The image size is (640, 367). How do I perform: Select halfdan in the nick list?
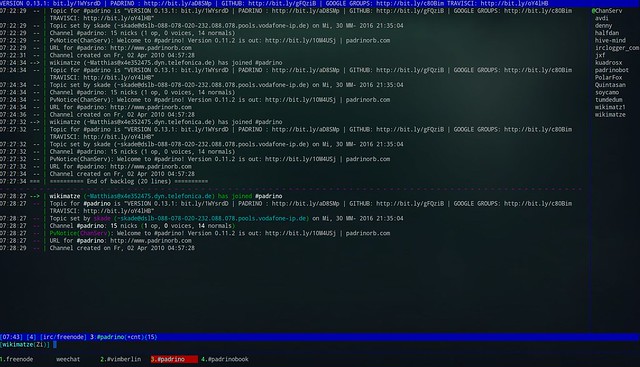coord(607,33)
